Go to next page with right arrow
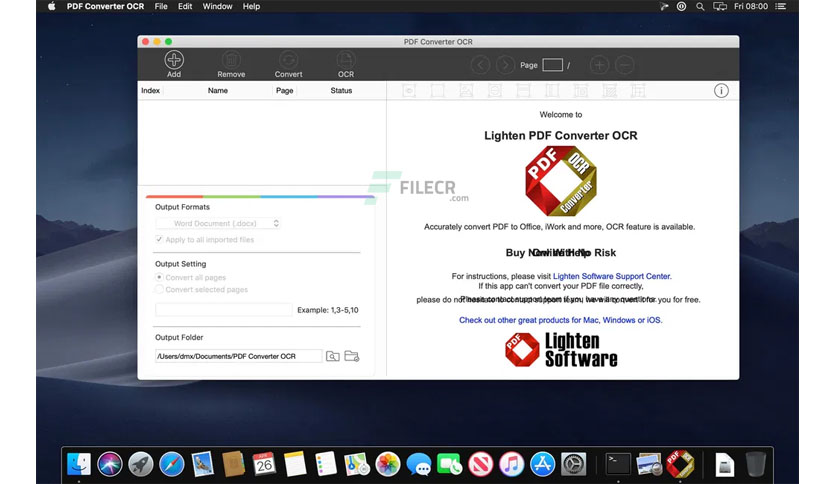 505,65
